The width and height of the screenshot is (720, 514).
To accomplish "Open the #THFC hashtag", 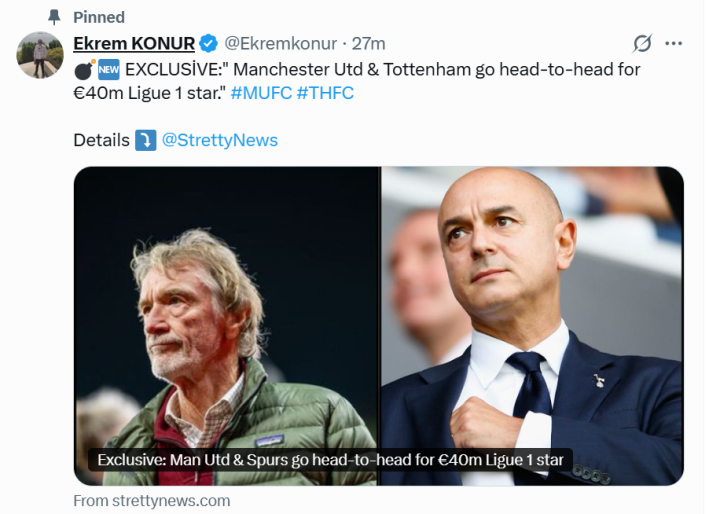I will (325, 93).
